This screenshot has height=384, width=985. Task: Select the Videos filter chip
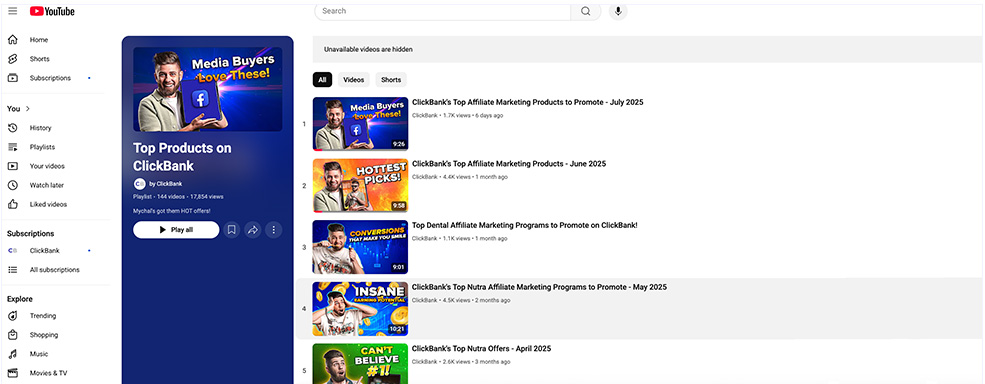[x=354, y=80]
